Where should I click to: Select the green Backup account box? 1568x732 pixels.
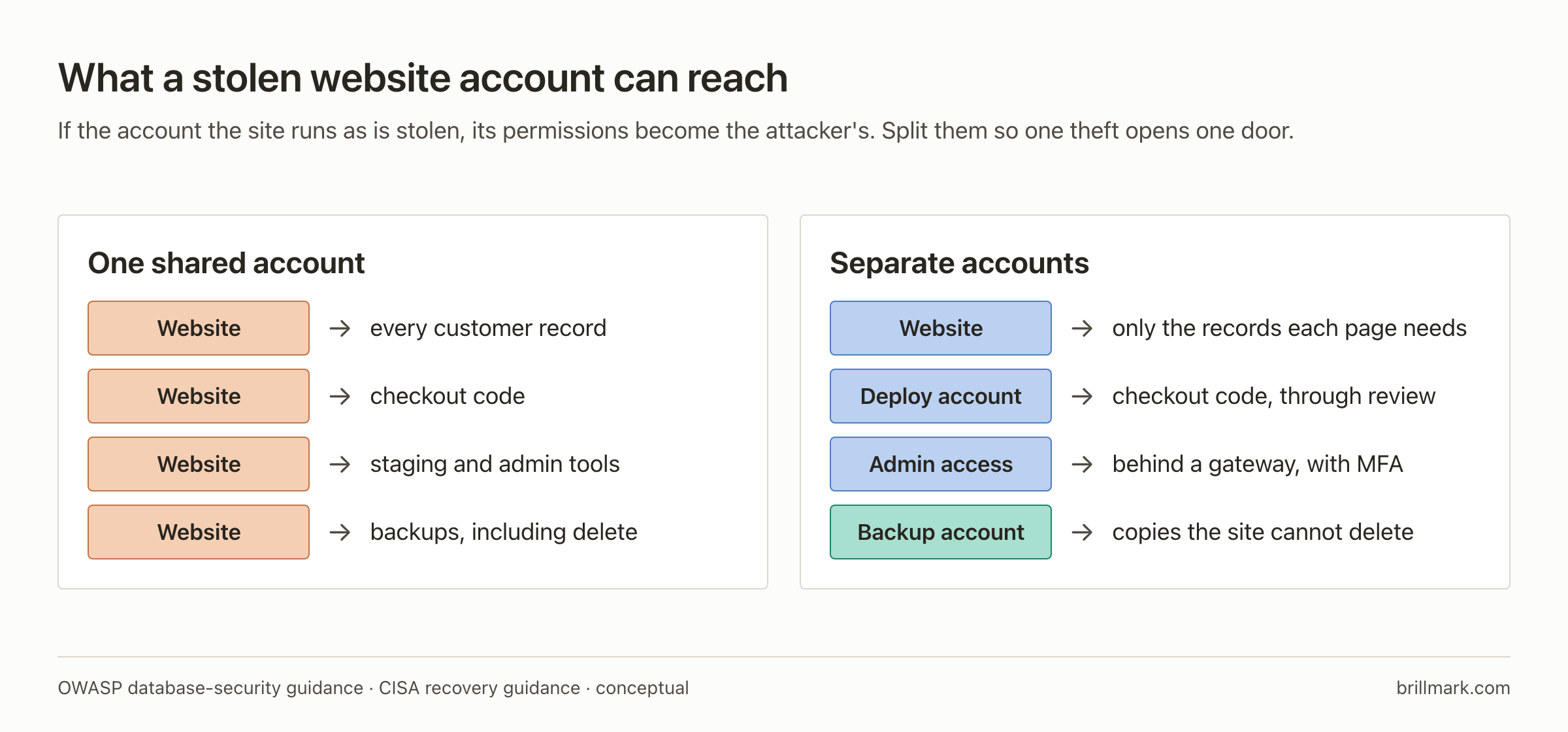941,532
